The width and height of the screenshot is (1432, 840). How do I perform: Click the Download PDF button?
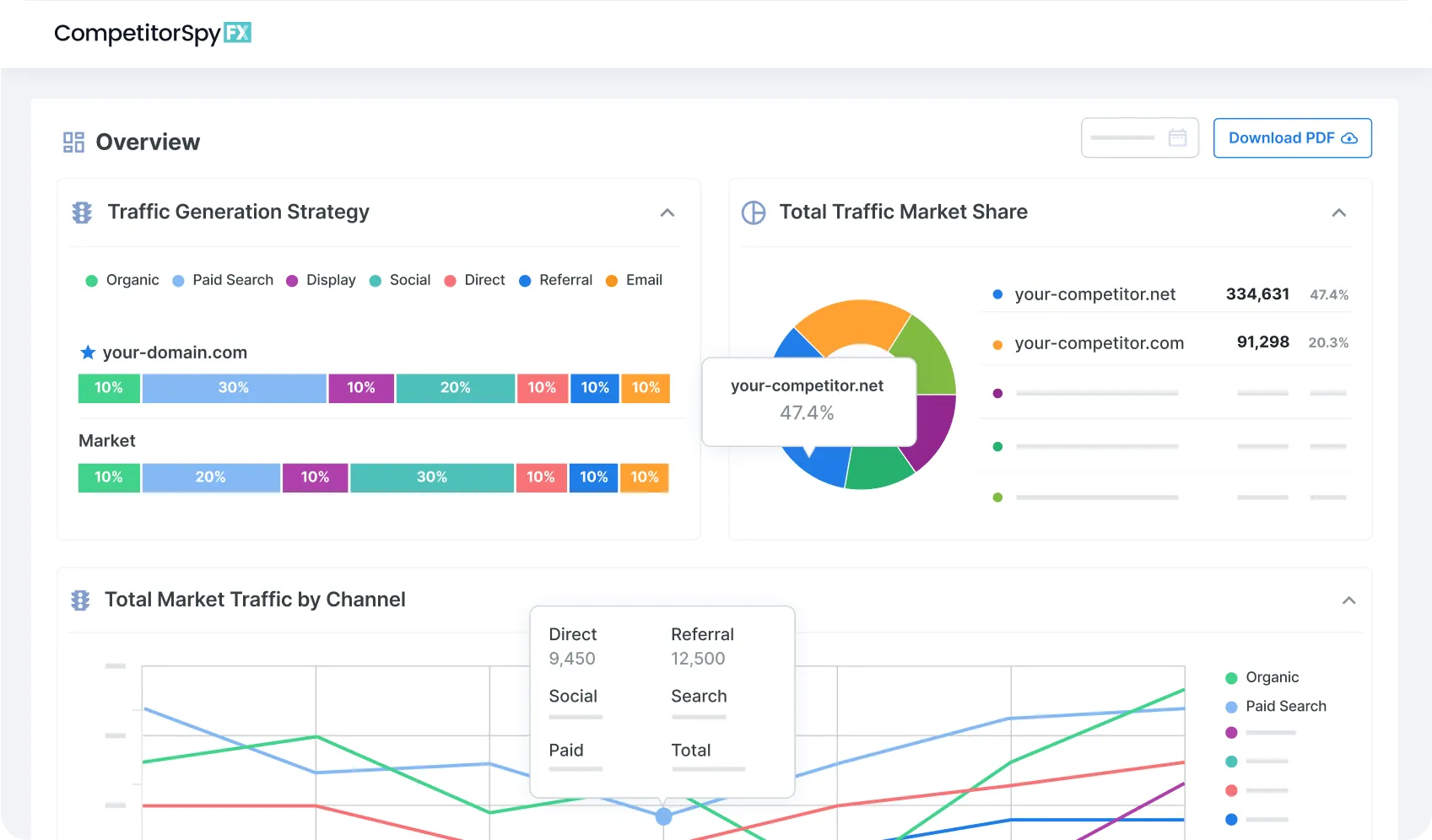pyautogui.click(x=1292, y=137)
